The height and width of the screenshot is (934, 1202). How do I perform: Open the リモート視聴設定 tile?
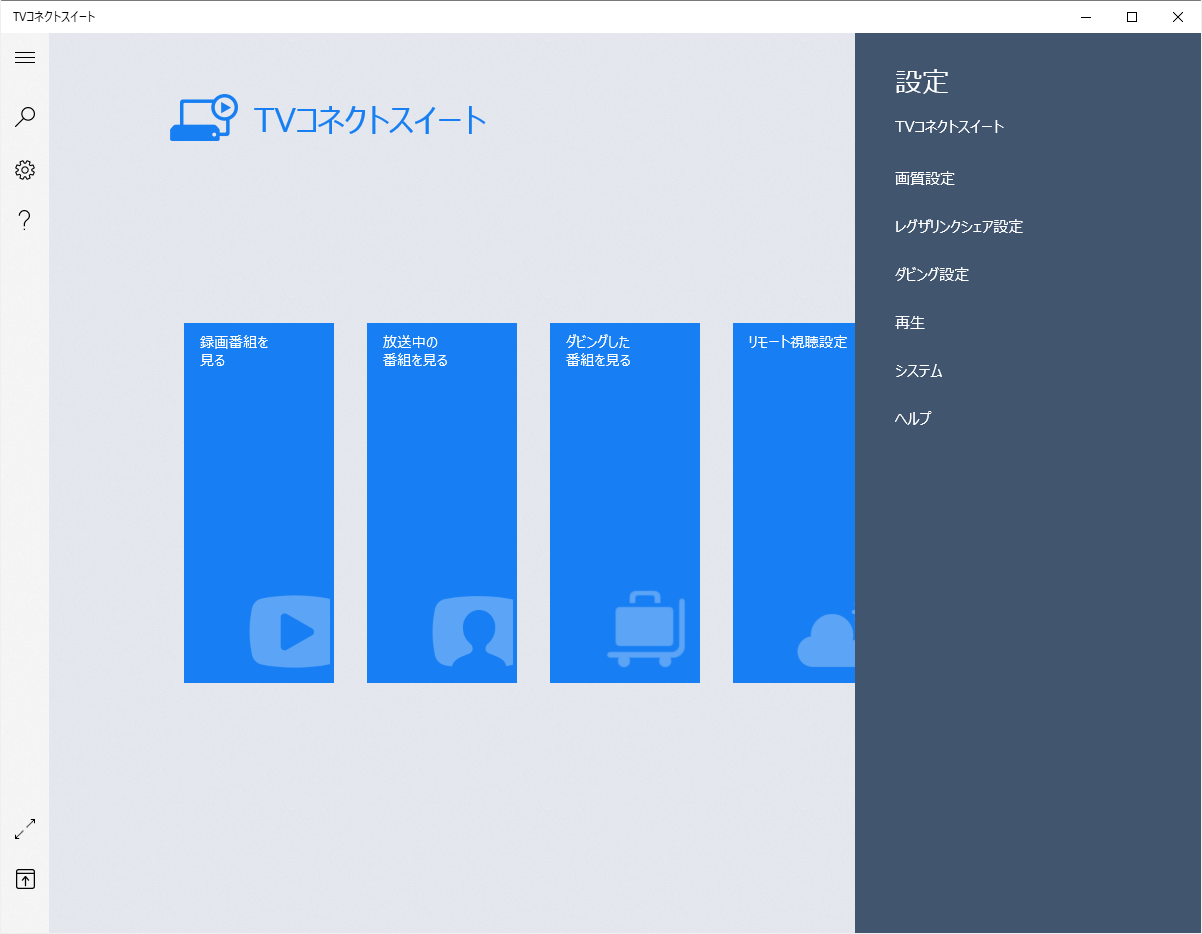794,503
